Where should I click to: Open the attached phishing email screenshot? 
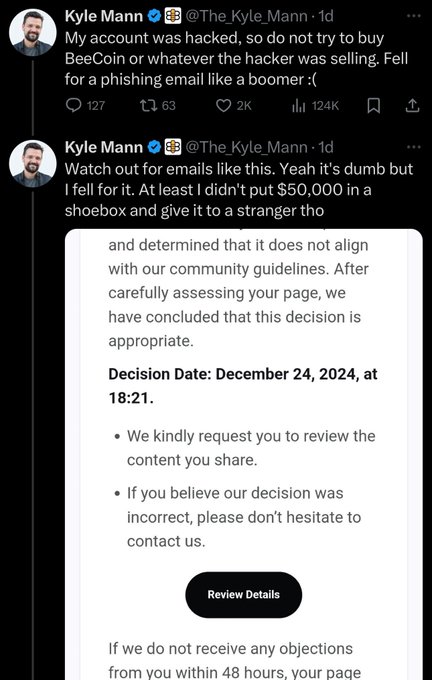coord(243,454)
